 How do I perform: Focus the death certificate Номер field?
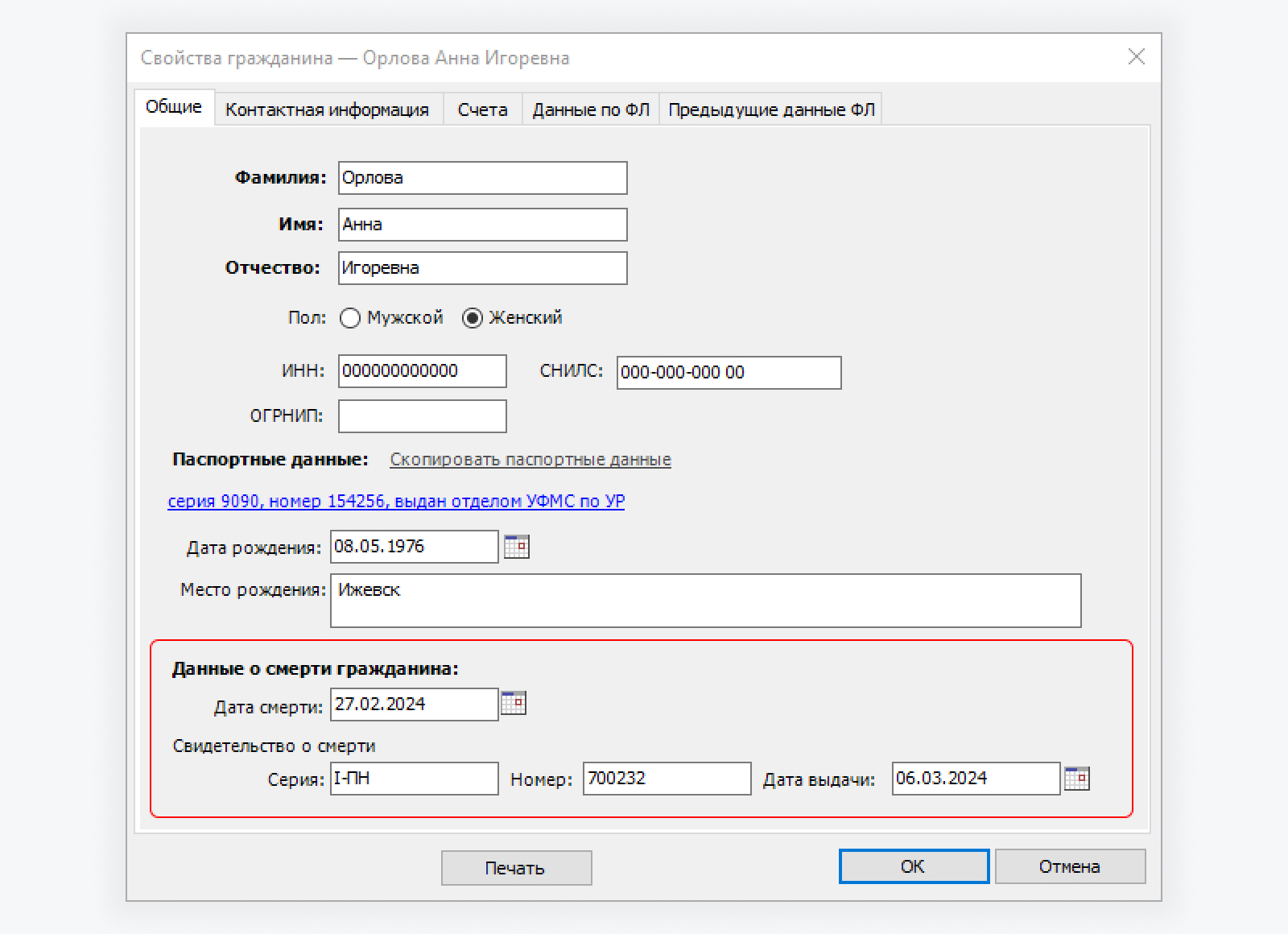(667, 779)
